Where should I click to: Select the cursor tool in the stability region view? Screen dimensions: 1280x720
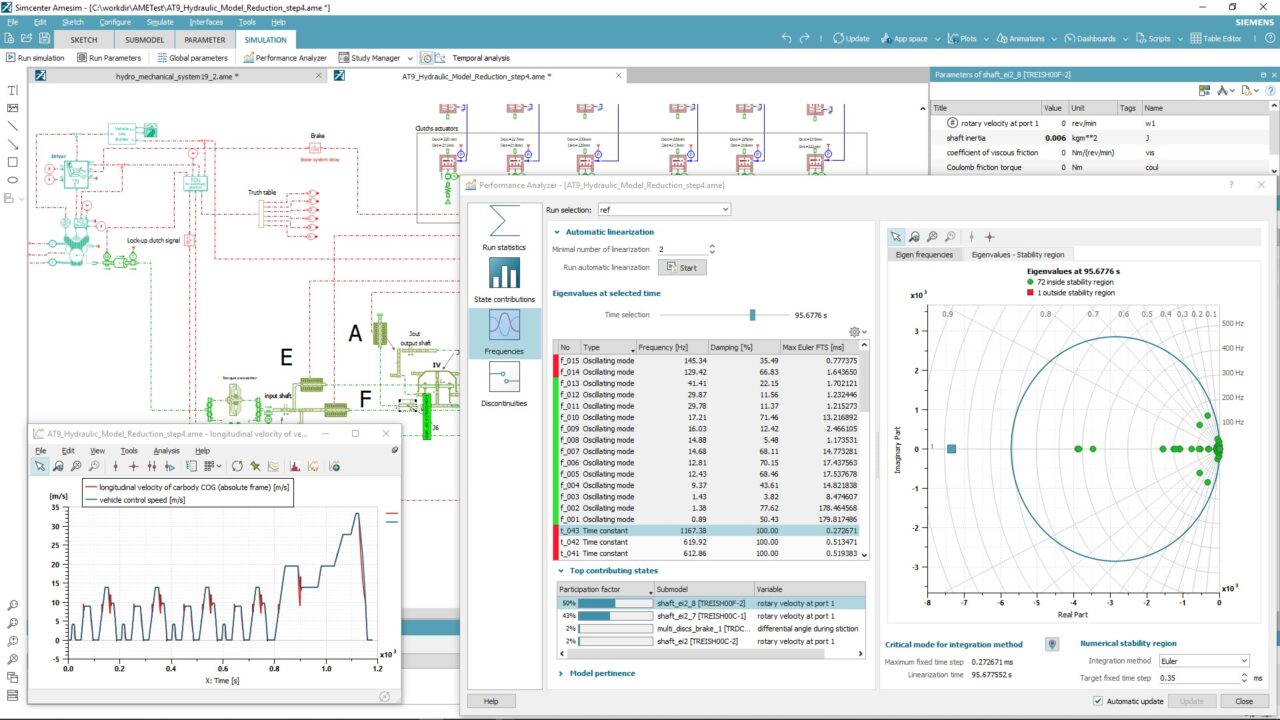point(897,236)
